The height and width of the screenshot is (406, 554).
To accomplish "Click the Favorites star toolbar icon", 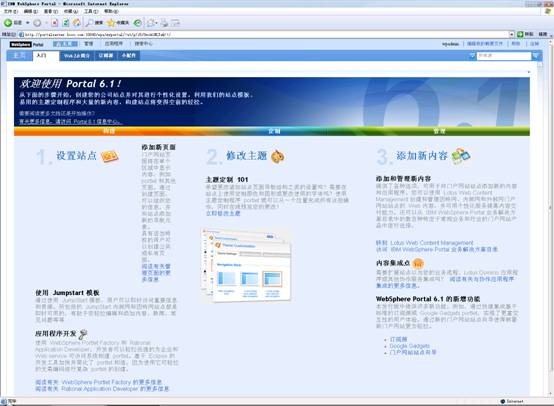I will 118,23.
